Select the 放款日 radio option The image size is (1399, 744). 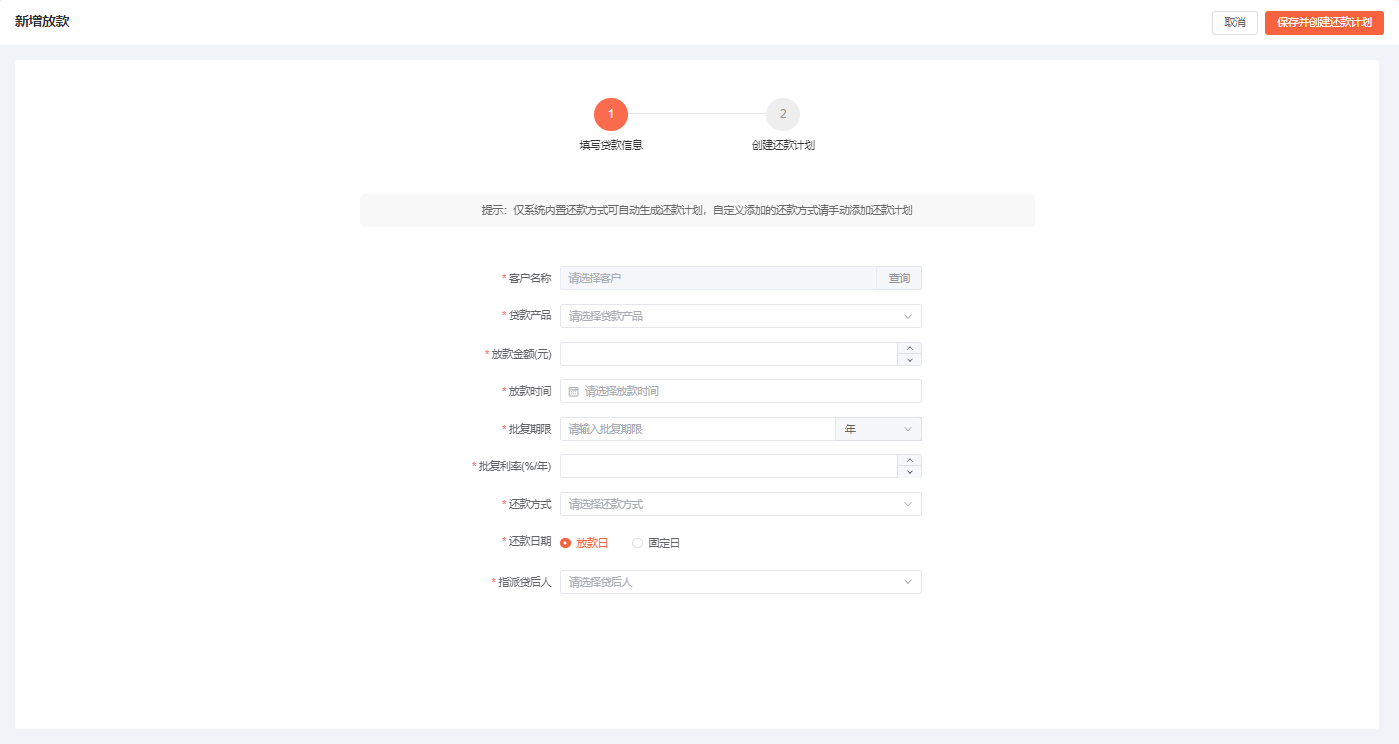coord(584,543)
